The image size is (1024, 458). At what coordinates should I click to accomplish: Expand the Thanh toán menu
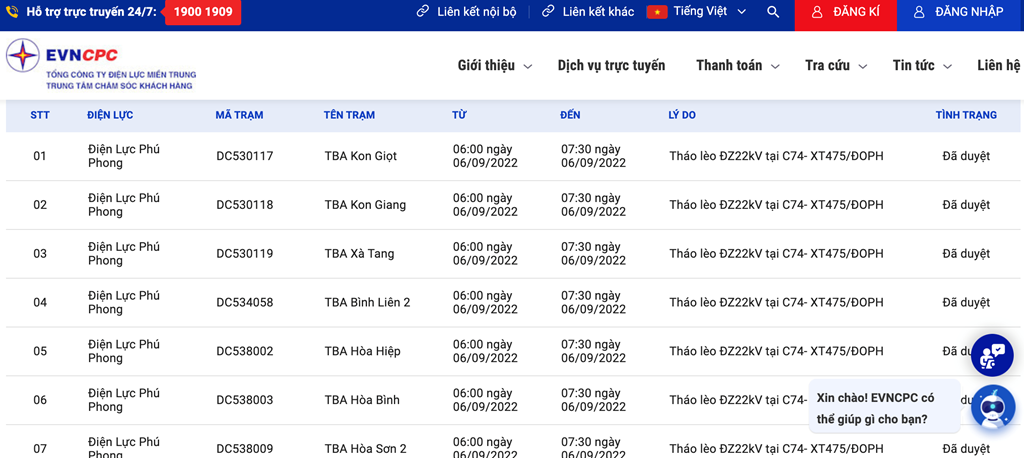click(x=738, y=65)
